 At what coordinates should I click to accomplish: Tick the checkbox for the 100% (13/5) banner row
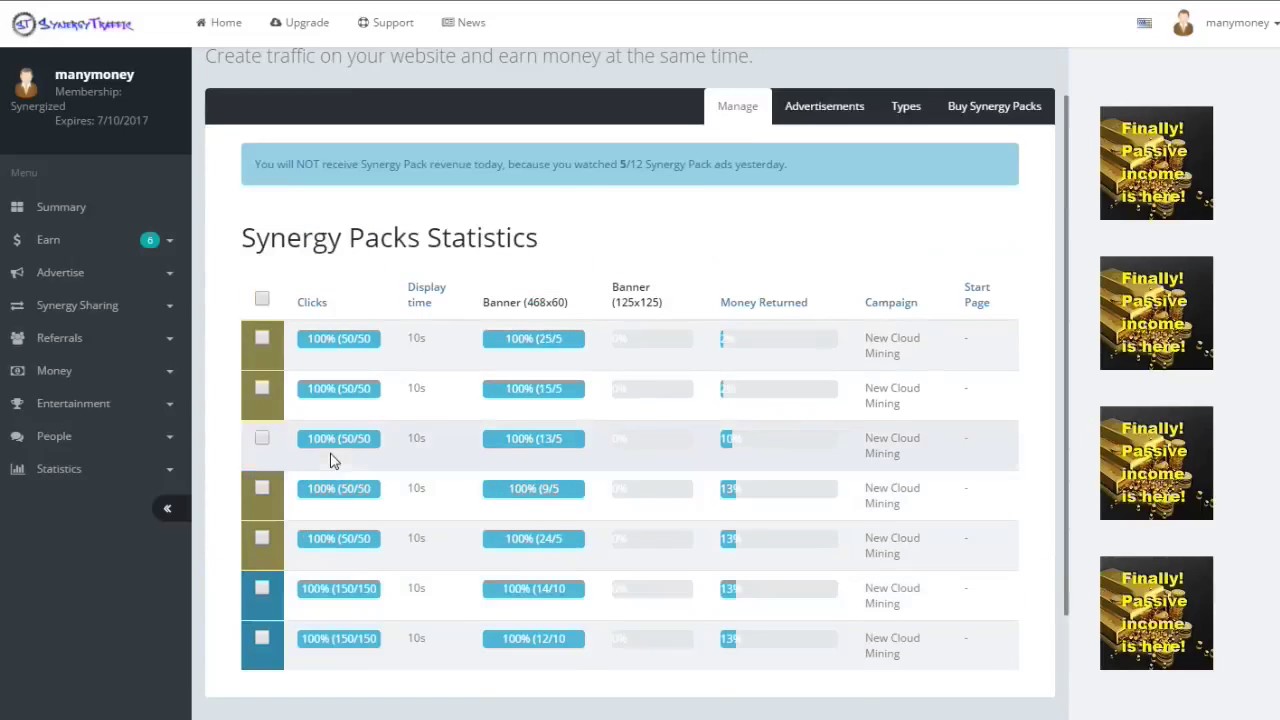point(262,438)
